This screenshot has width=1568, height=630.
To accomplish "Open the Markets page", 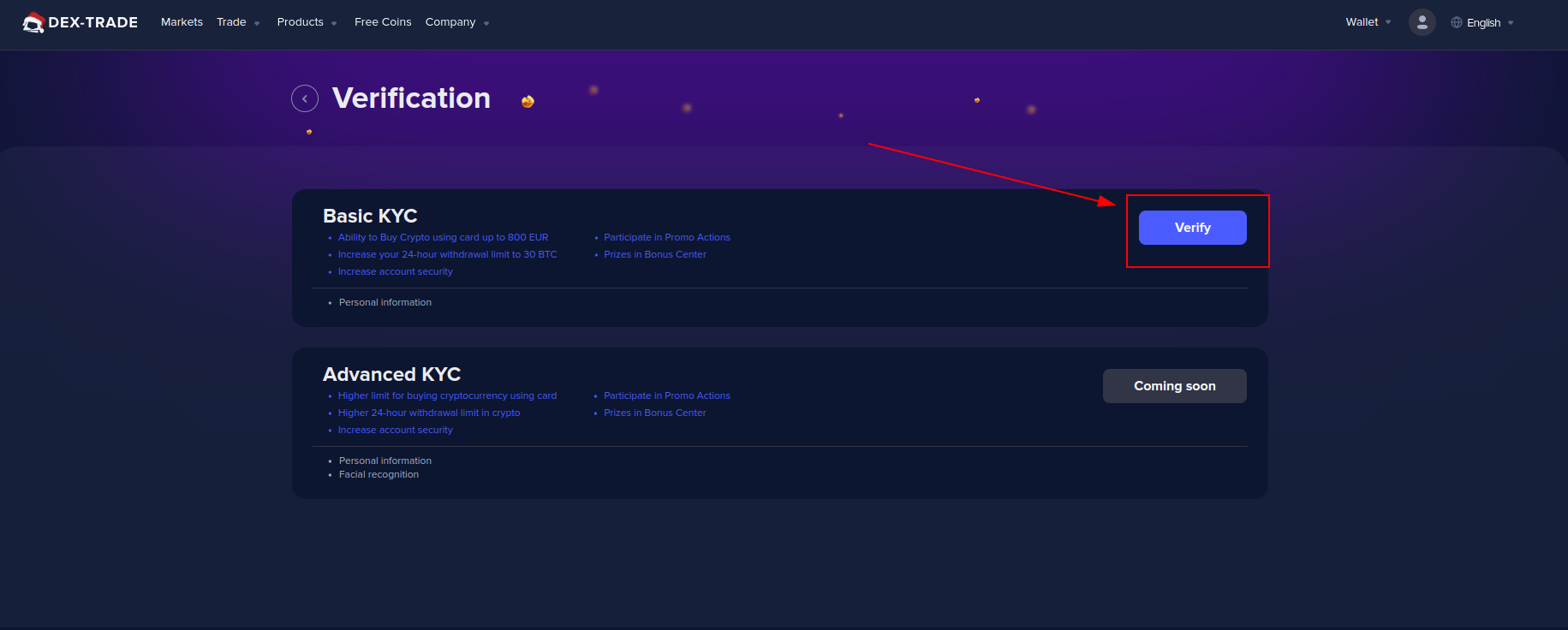I will [182, 22].
